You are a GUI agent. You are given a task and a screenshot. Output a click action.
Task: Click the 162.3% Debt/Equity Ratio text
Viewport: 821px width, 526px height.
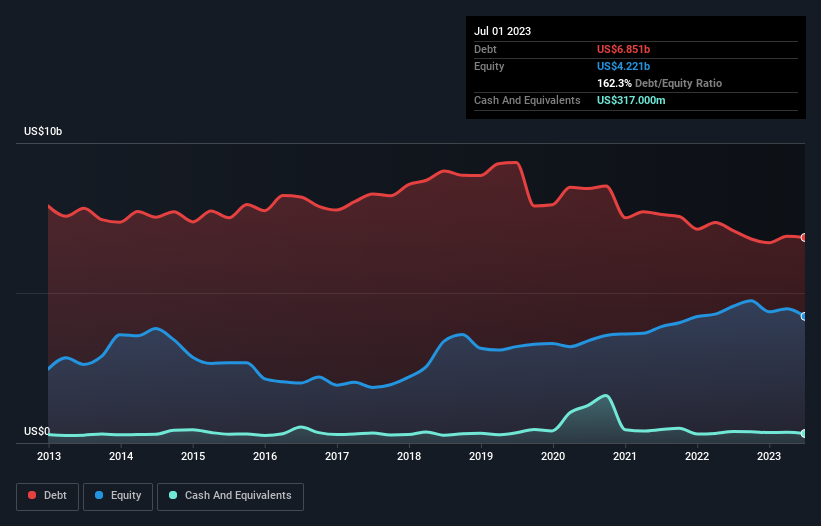(x=659, y=83)
